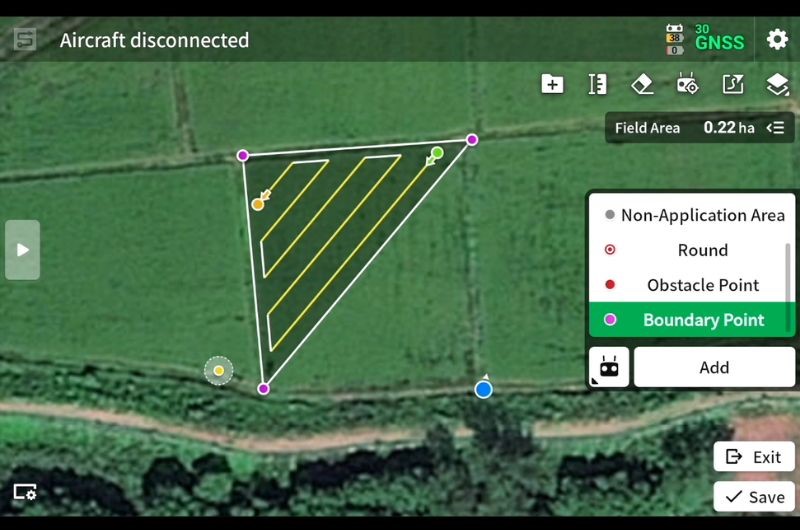Select the eraser tool

tap(643, 84)
